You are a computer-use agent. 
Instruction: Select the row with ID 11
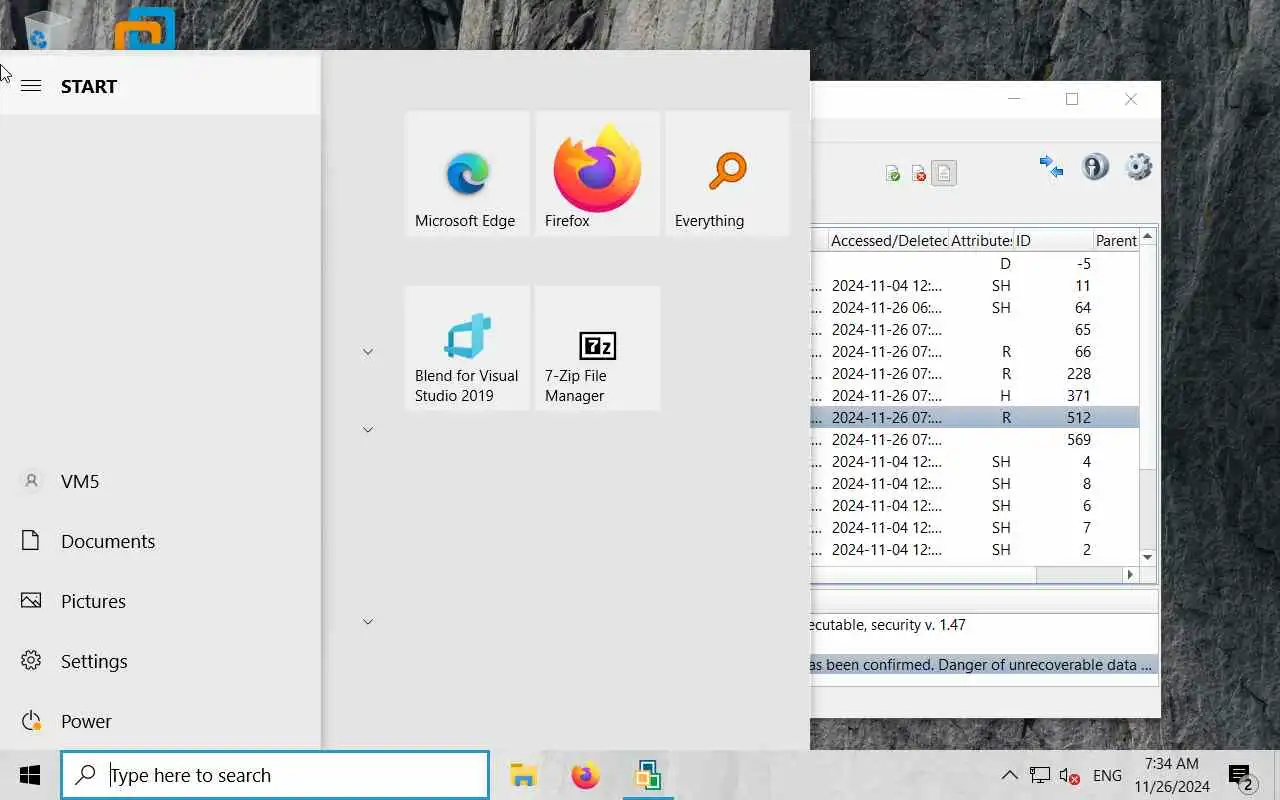click(x=974, y=286)
